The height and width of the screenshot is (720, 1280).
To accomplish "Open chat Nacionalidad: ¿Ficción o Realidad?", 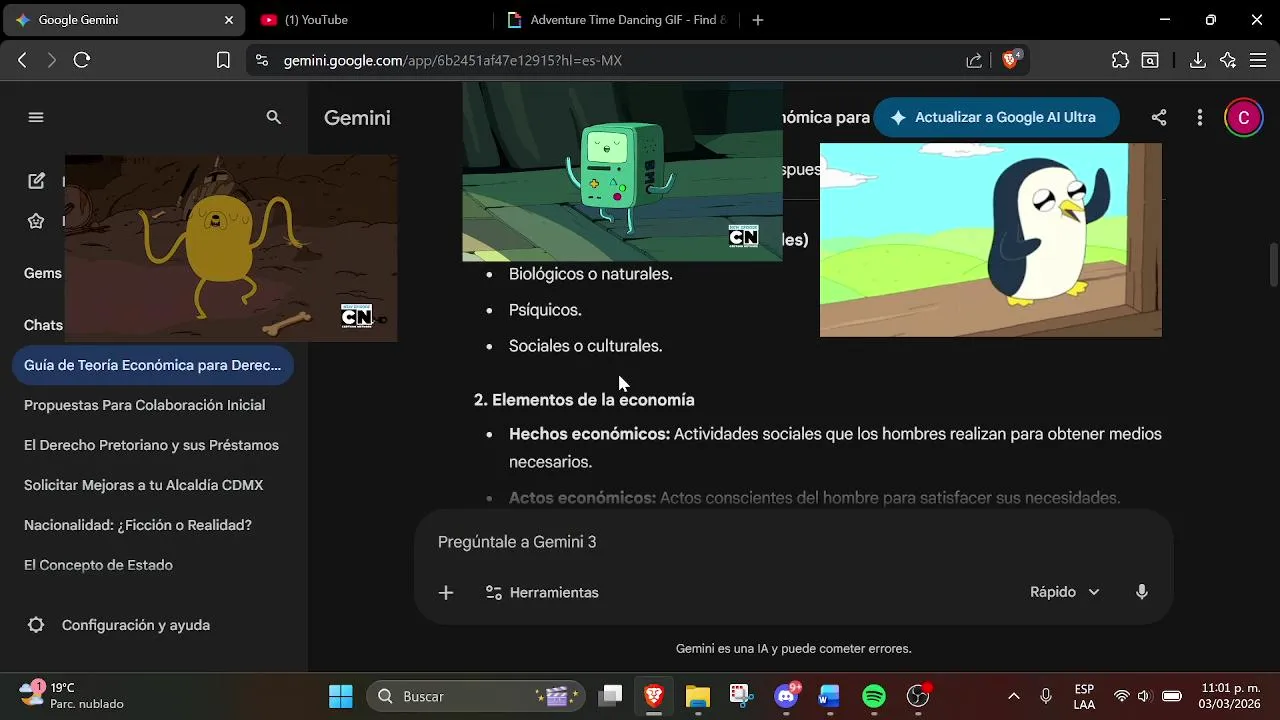I will point(138,525).
